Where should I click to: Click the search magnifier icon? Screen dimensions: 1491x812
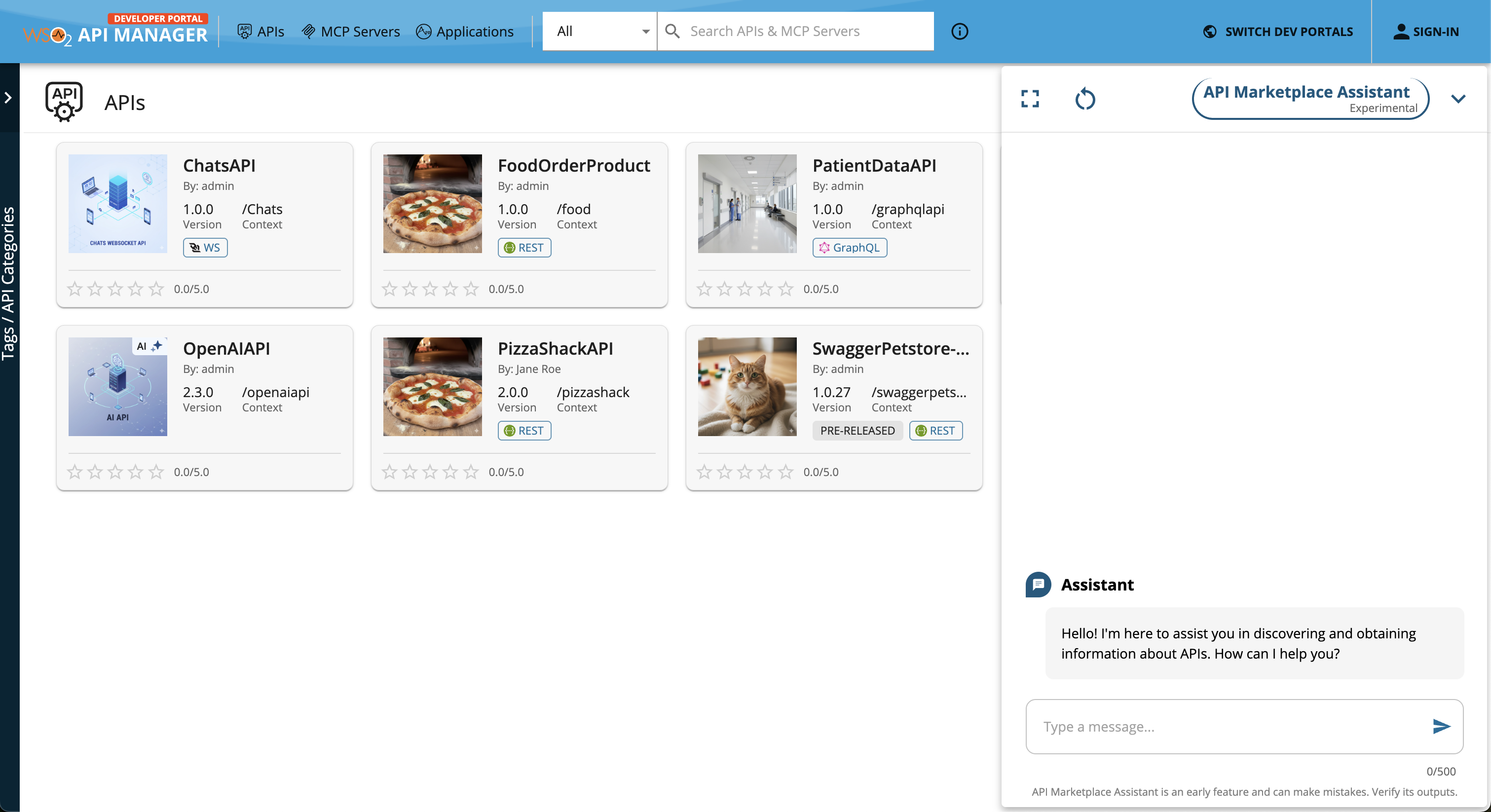click(x=672, y=31)
